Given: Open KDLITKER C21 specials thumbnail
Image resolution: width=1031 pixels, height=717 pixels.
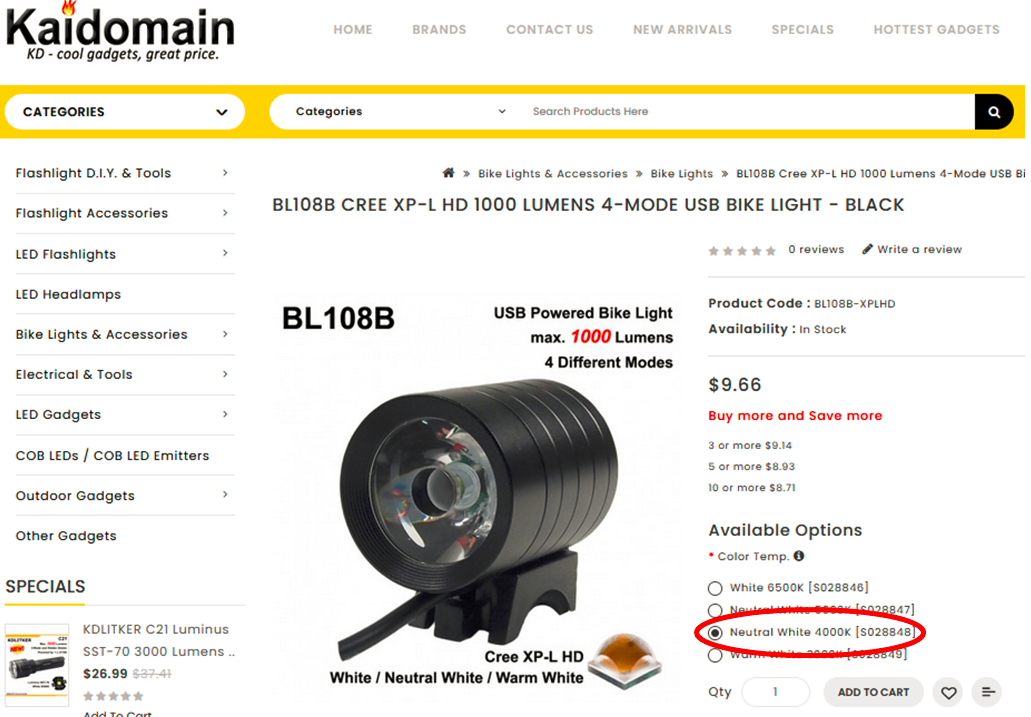Looking at the screenshot, I should pos(37,664).
